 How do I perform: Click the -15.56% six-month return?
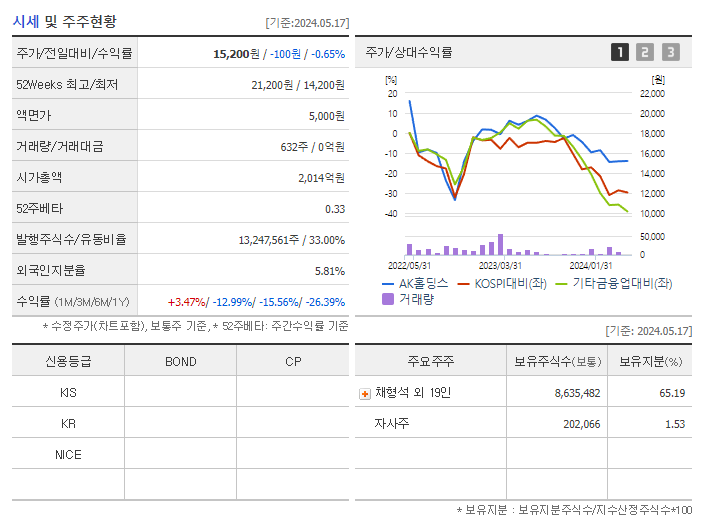279,302
